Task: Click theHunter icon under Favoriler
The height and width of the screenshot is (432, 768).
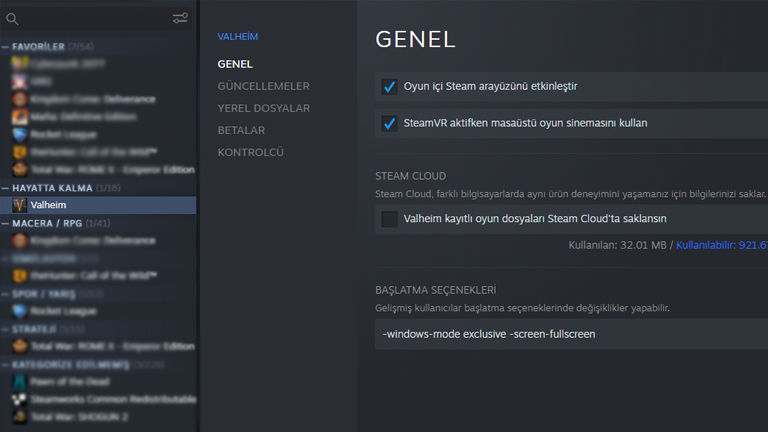Action: [x=20, y=152]
